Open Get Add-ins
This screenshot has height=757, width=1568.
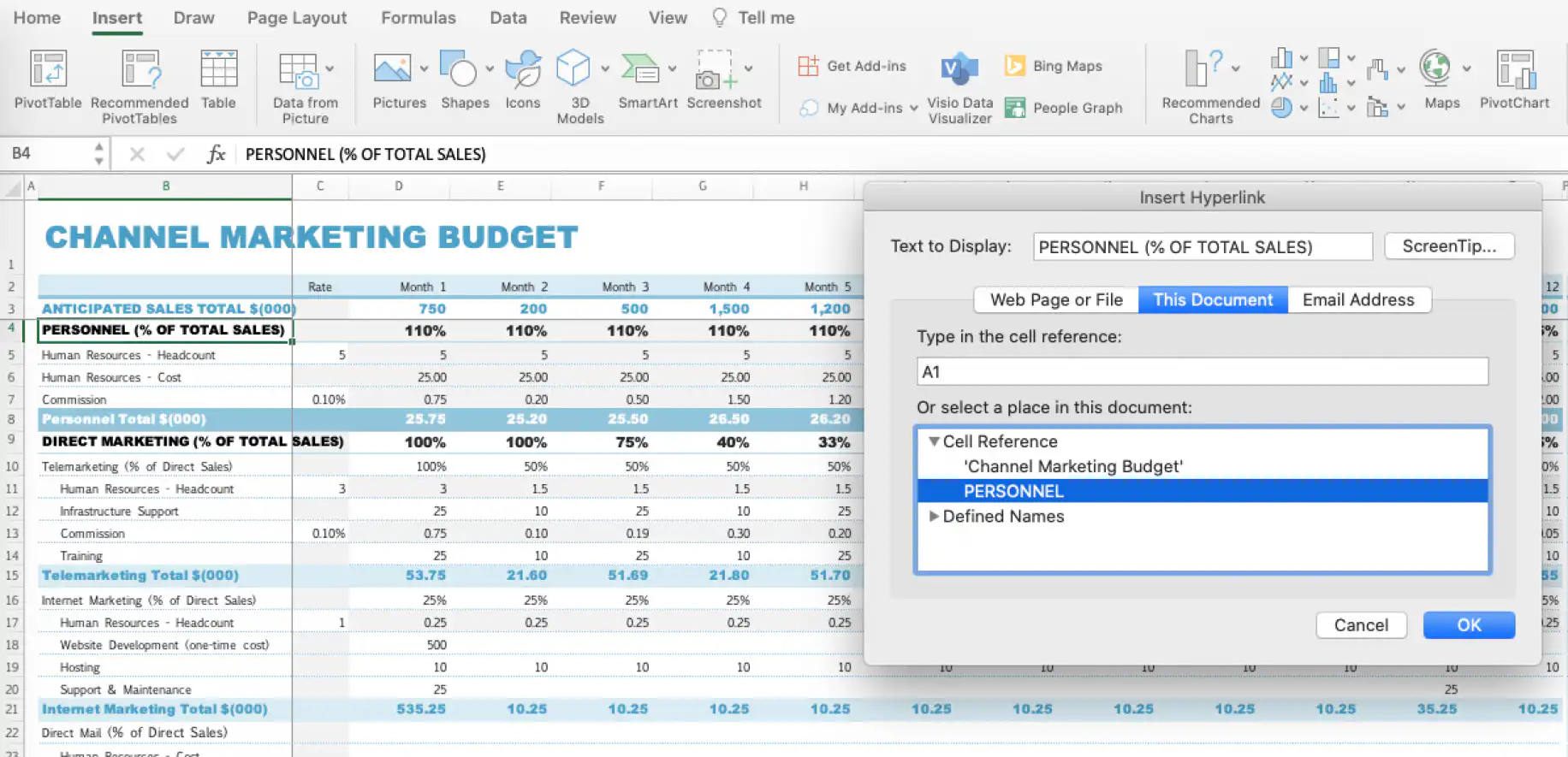point(852,66)
